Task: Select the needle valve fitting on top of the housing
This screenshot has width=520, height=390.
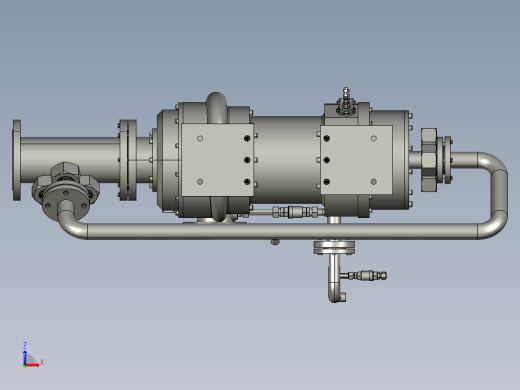Action: pos(346,101)
